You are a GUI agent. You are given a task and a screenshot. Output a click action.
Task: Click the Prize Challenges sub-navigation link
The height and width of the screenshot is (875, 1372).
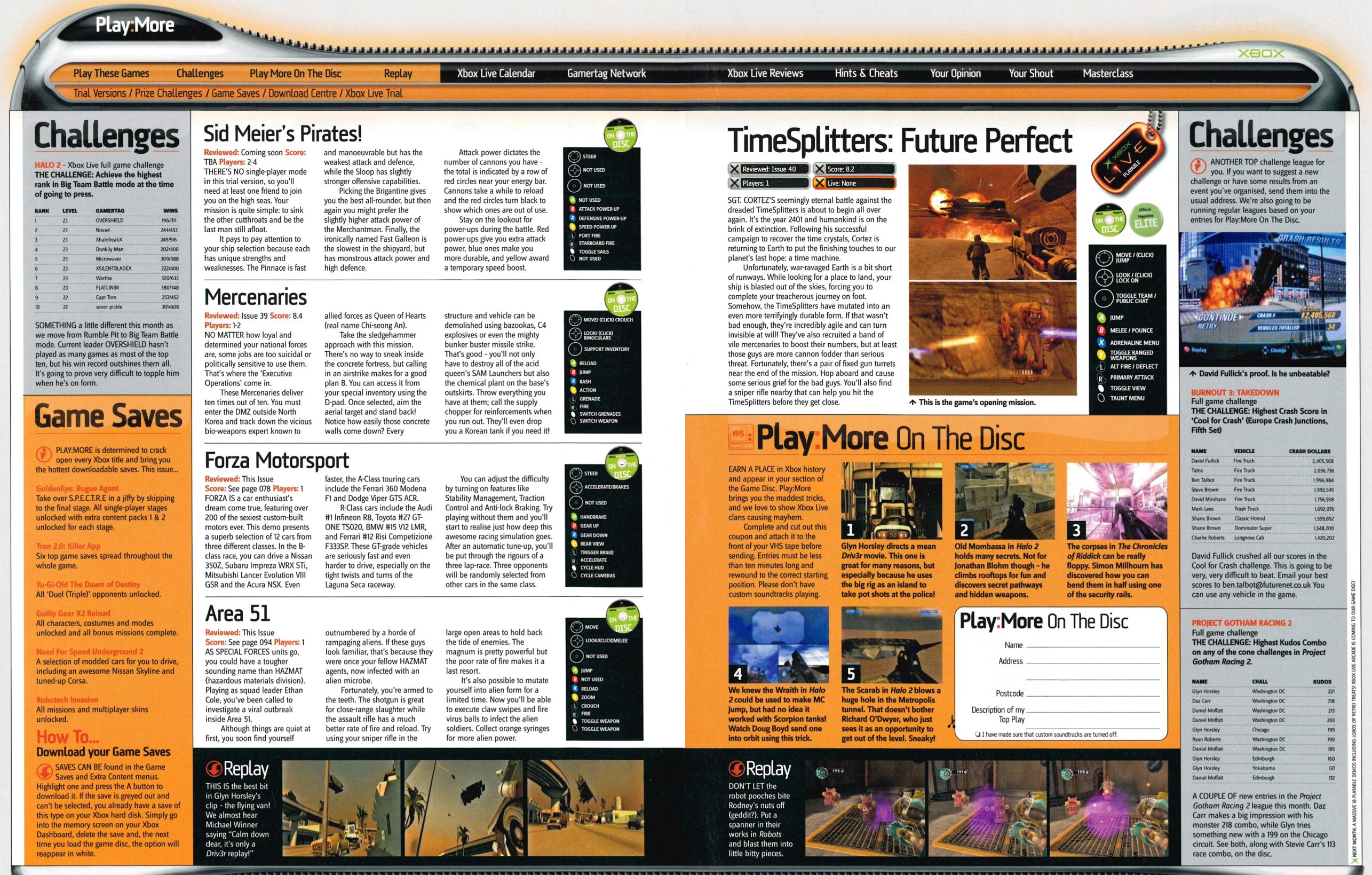(169, 93)
